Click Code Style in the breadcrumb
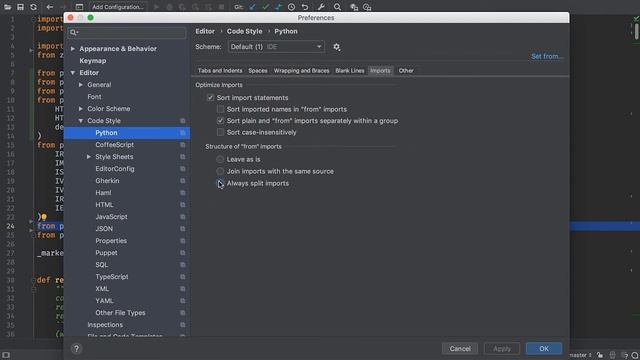Screen dimensions: 640x360 tap(244, 31)
